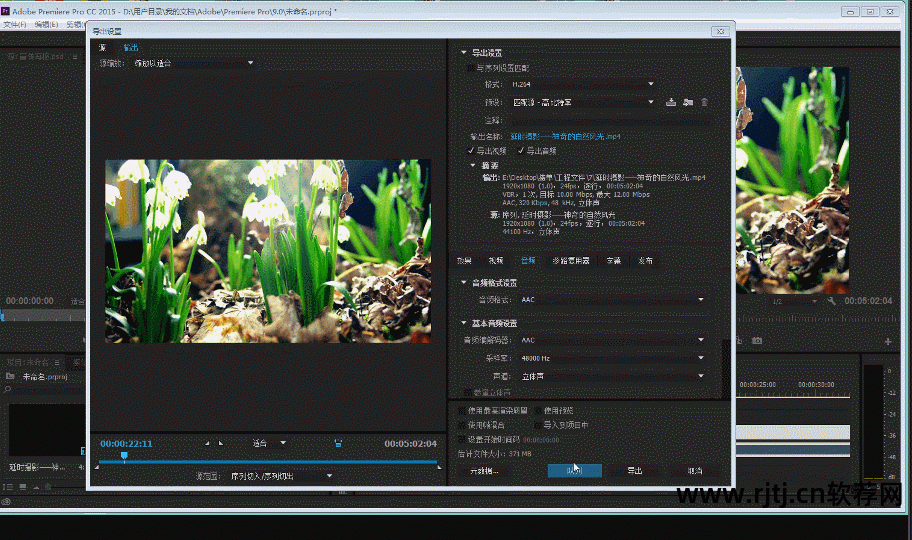912x540 pixels.
Task: Click the blue preview timeline bar
Action: click(x=268, y=462)
